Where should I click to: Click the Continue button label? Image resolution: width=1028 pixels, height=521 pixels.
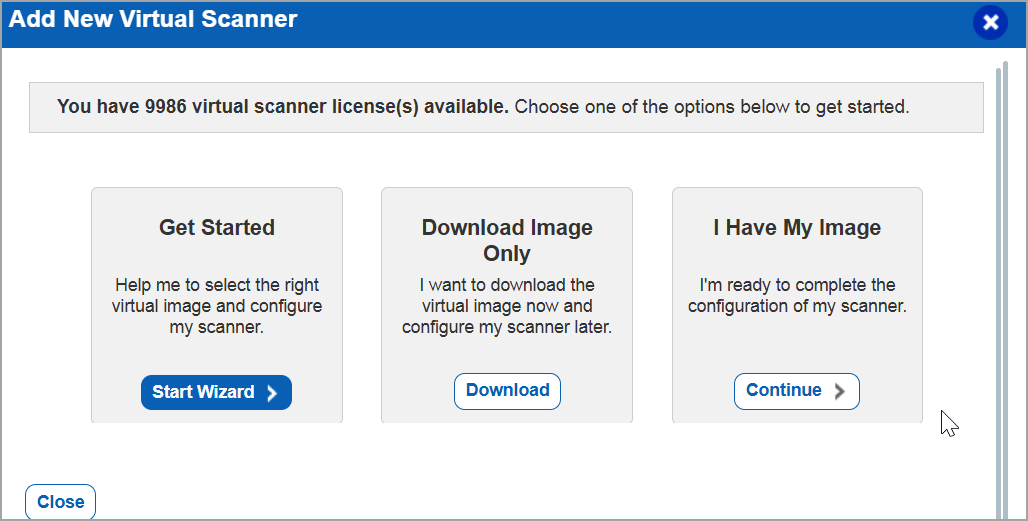click(783, 390)
